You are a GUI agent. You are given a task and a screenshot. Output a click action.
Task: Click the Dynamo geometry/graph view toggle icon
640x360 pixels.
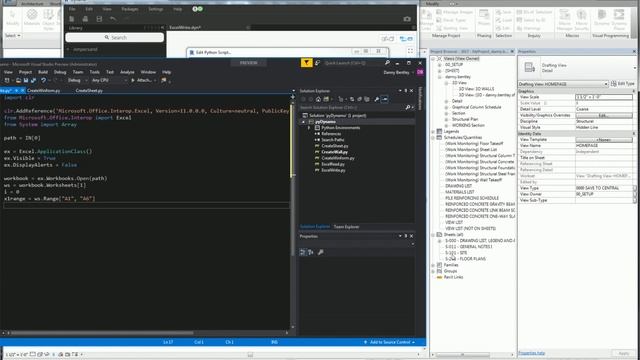pyautogui.click(x=406, y=39)
